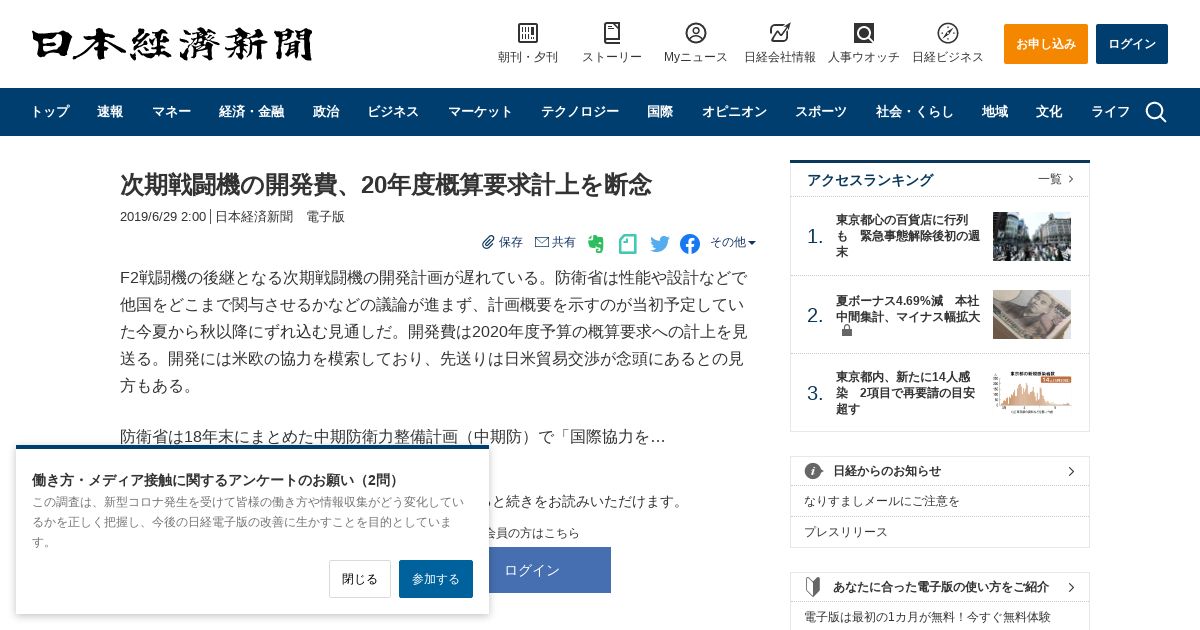Dismiss survey with 閉じる button
Viewport: 1200px width, 630px height.
pyautogui.click(x=360, y=579)
